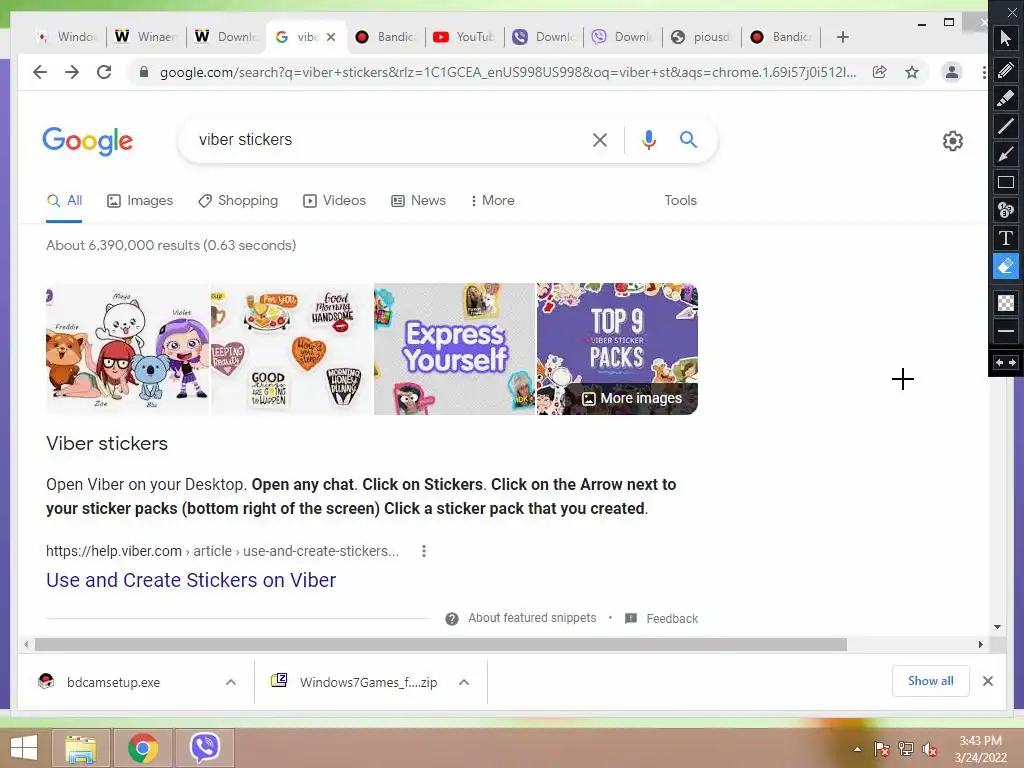Go back to the previous page
Viewport: 1024px width, 768px height.
pyautogui.click(x=40, y=72)
